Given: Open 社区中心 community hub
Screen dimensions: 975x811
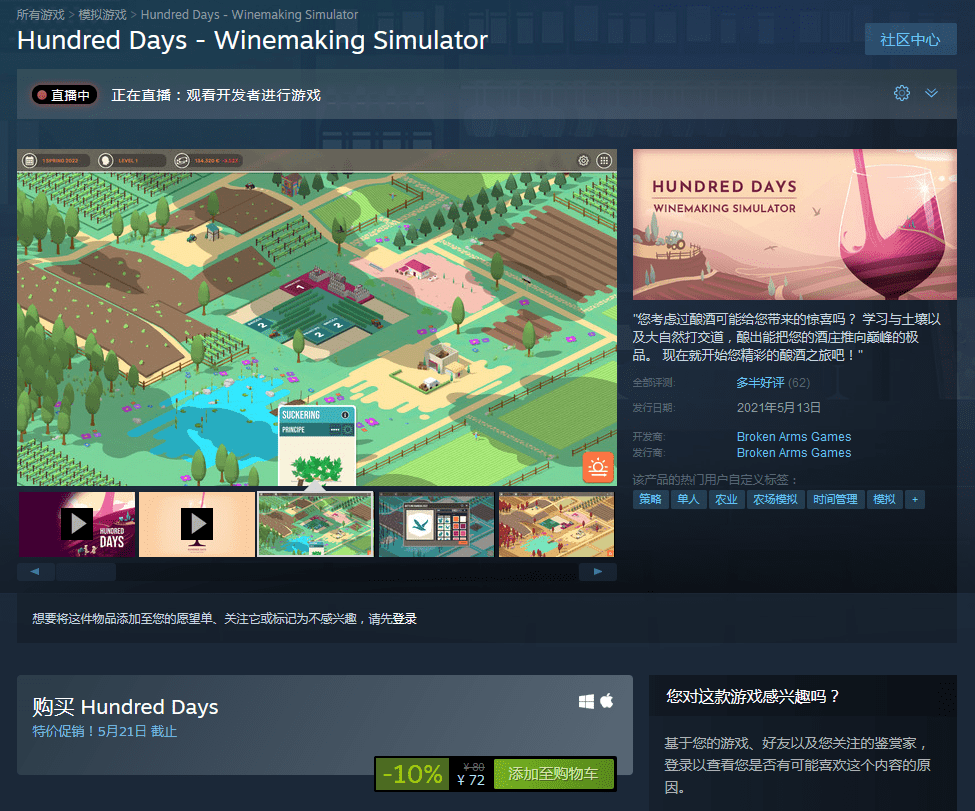Looking at the screenshot, I should pyautogui.click(x=910, y=40).
